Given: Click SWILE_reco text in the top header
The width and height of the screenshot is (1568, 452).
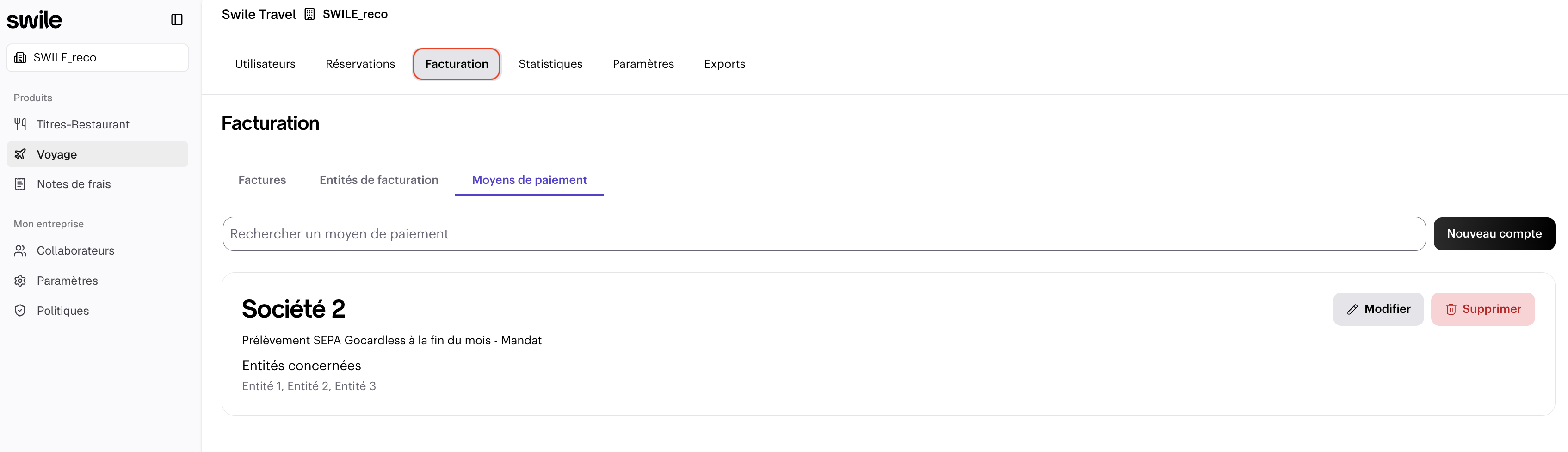Looking at the screenshot, I should point(355,14).
